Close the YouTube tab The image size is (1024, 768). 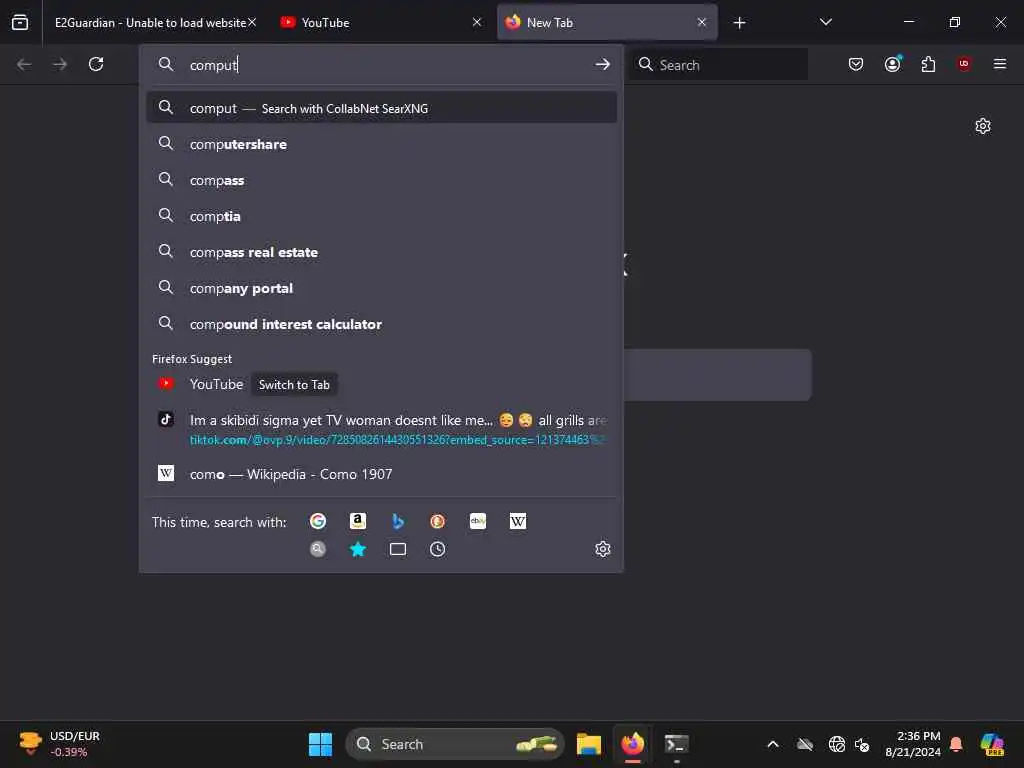pos(477,22)
